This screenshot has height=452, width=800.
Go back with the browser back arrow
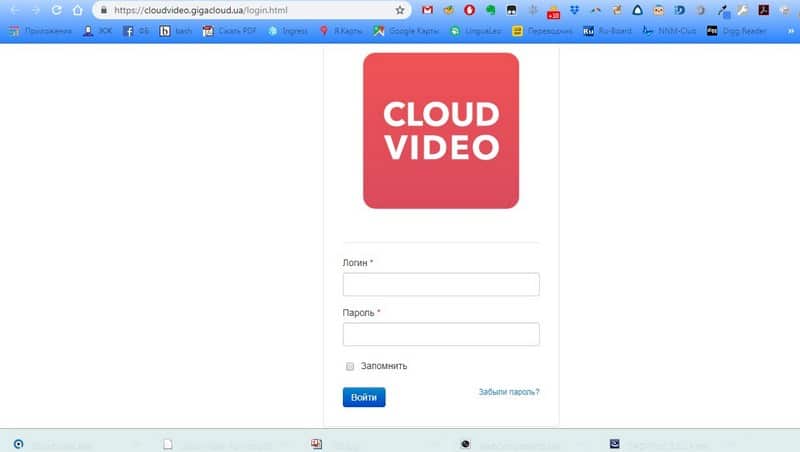tap(14, 10)
